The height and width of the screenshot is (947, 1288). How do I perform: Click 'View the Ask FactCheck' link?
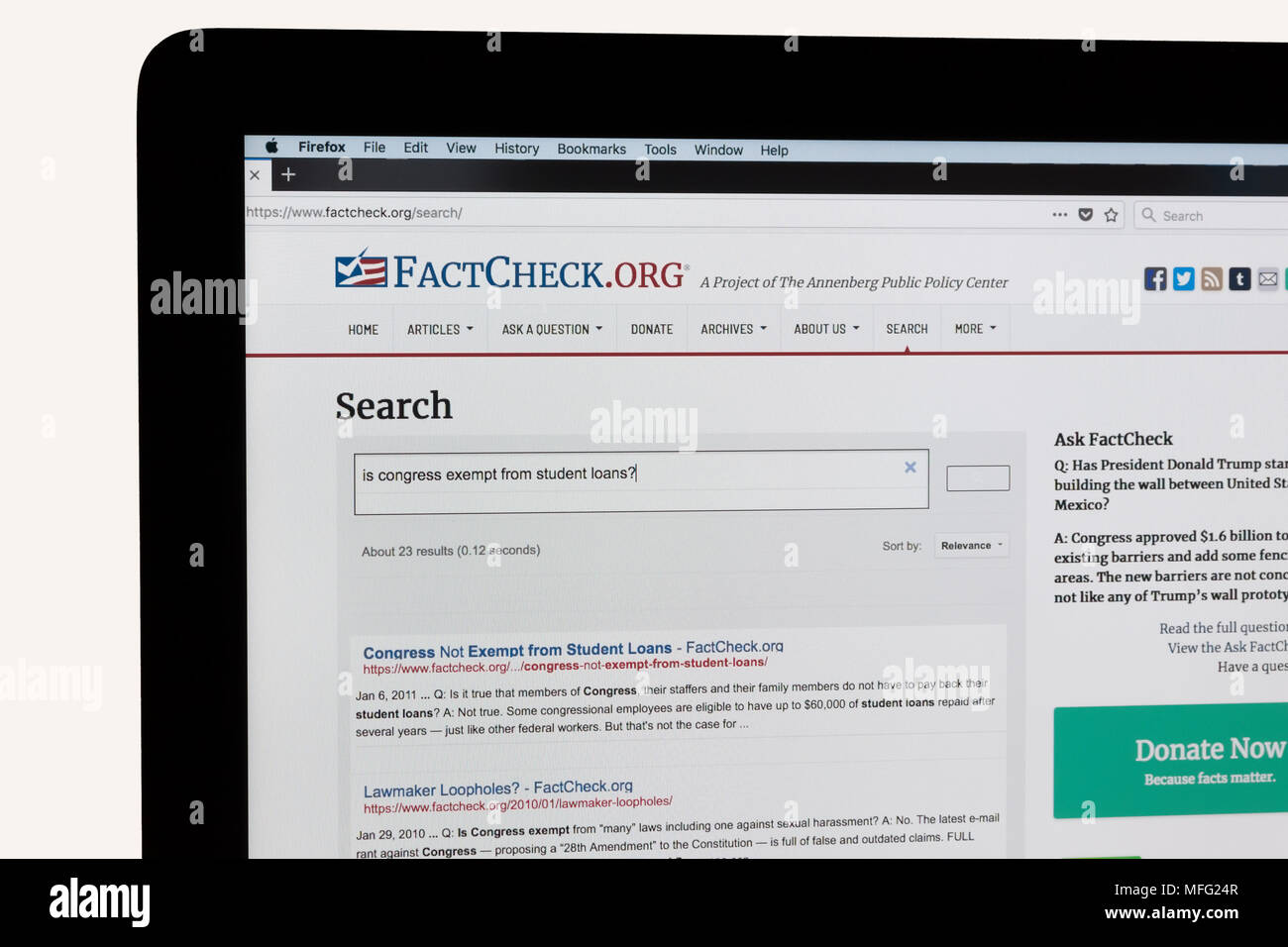pyautogui.click(x=1228, y=648)
